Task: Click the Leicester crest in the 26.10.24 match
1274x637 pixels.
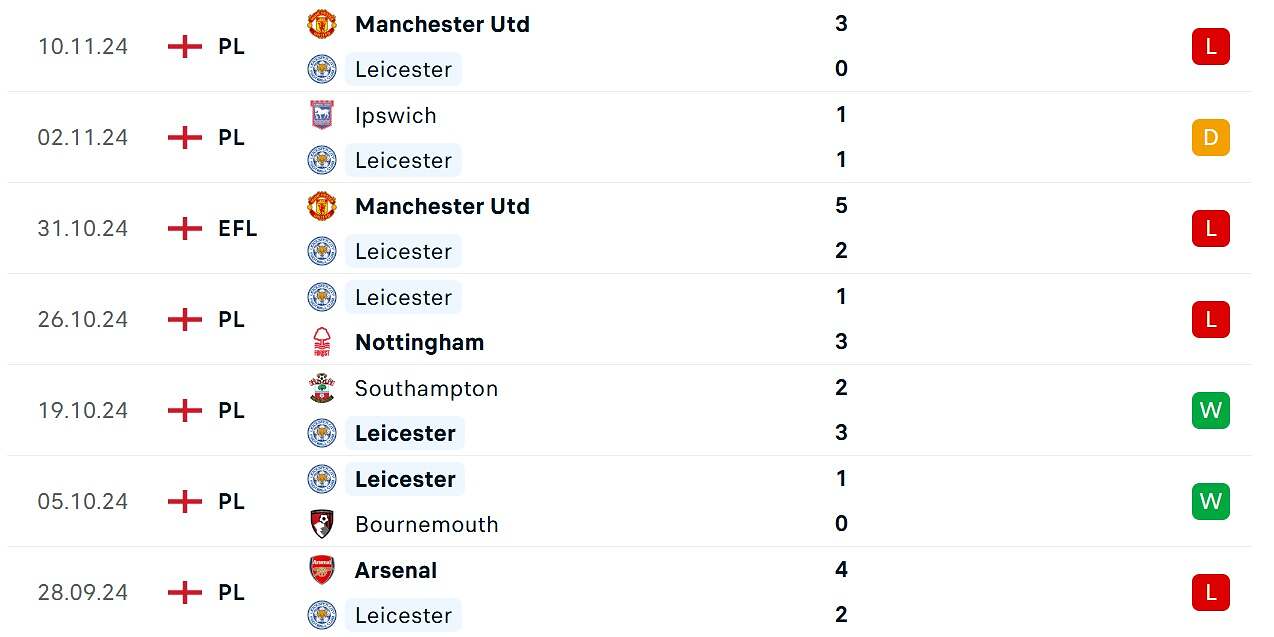Action: coord(322,297)
